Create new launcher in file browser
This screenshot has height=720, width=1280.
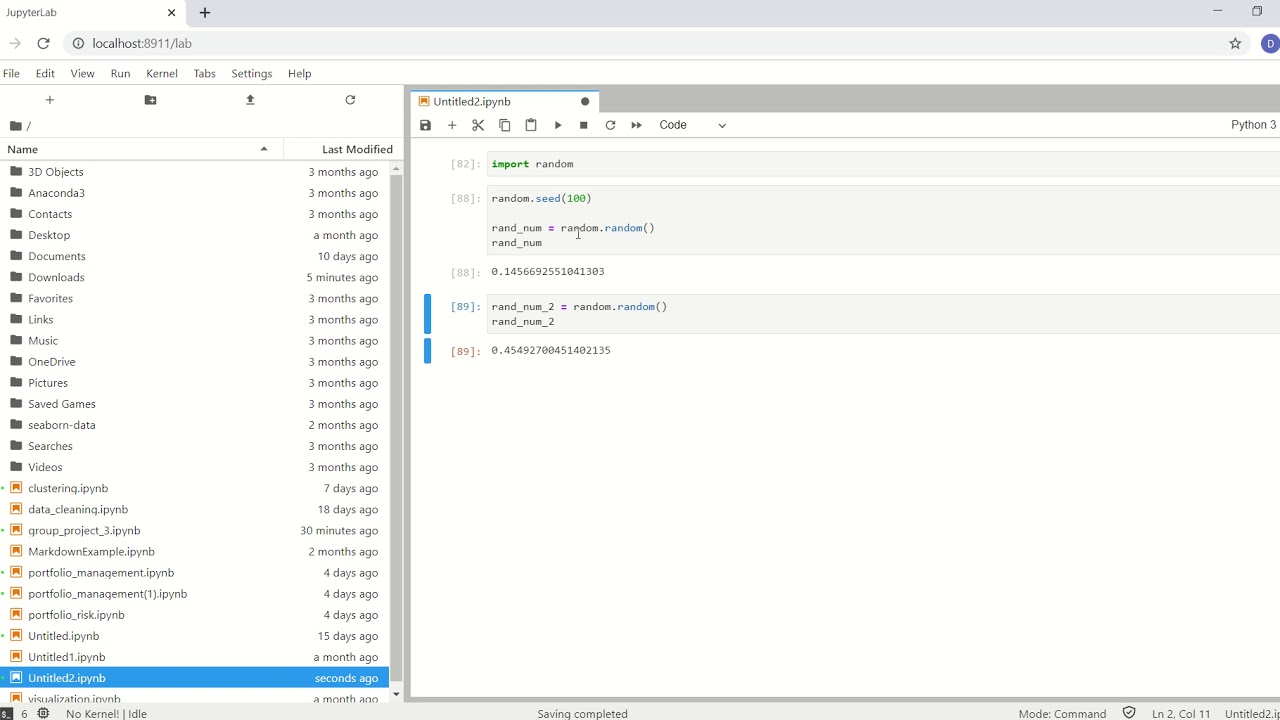pos(50,100)
